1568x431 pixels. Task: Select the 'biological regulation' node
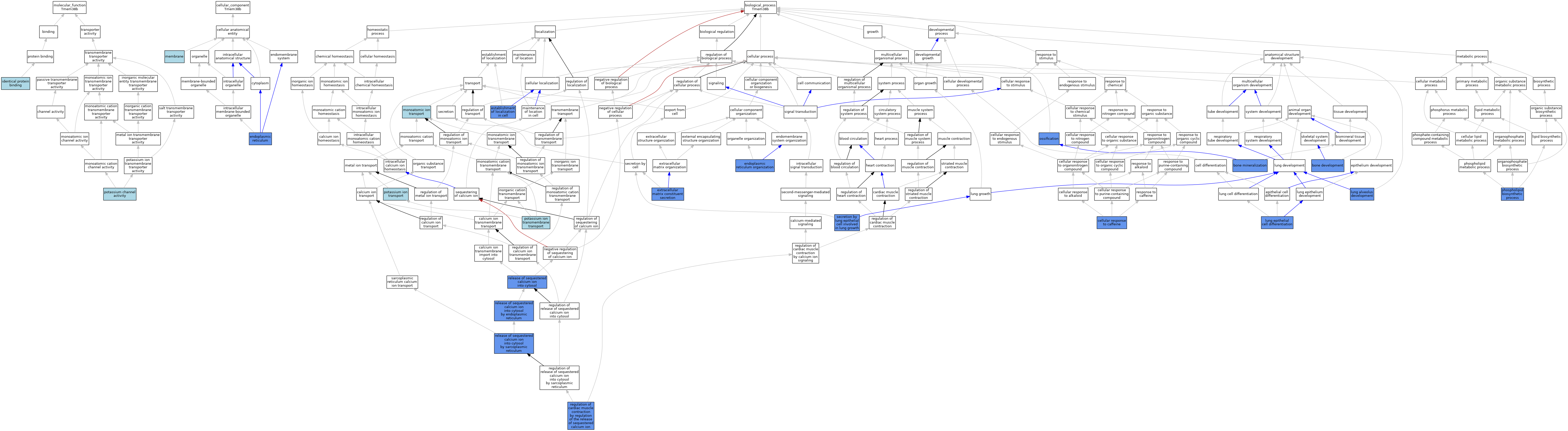tap(717, 32)
